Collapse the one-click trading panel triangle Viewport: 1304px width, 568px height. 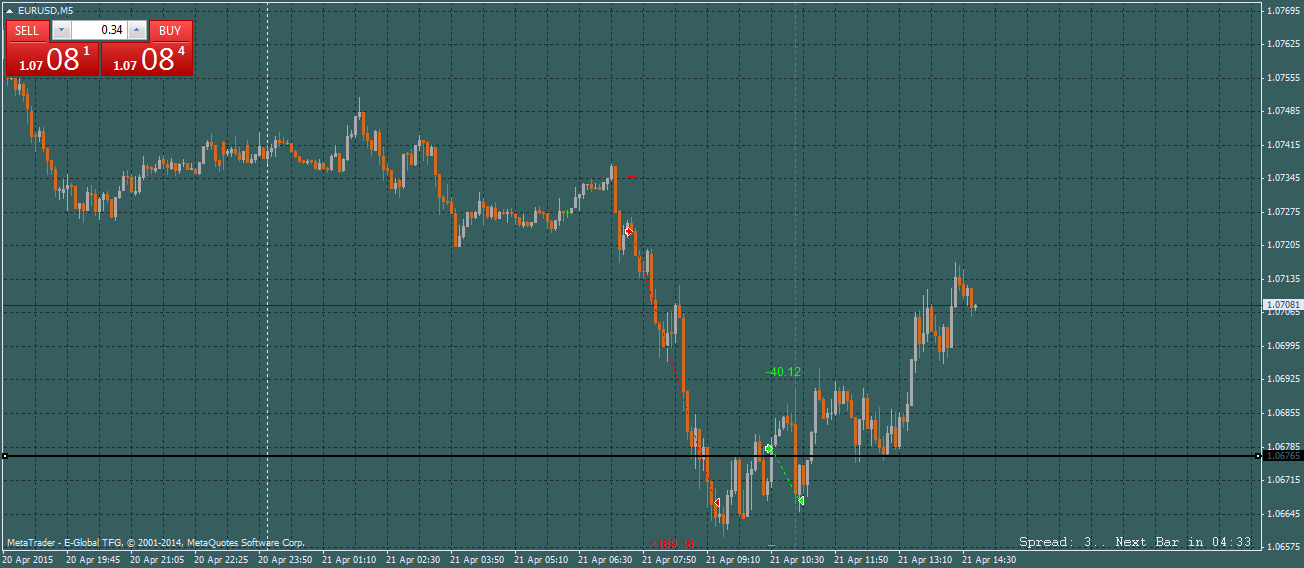10,10
